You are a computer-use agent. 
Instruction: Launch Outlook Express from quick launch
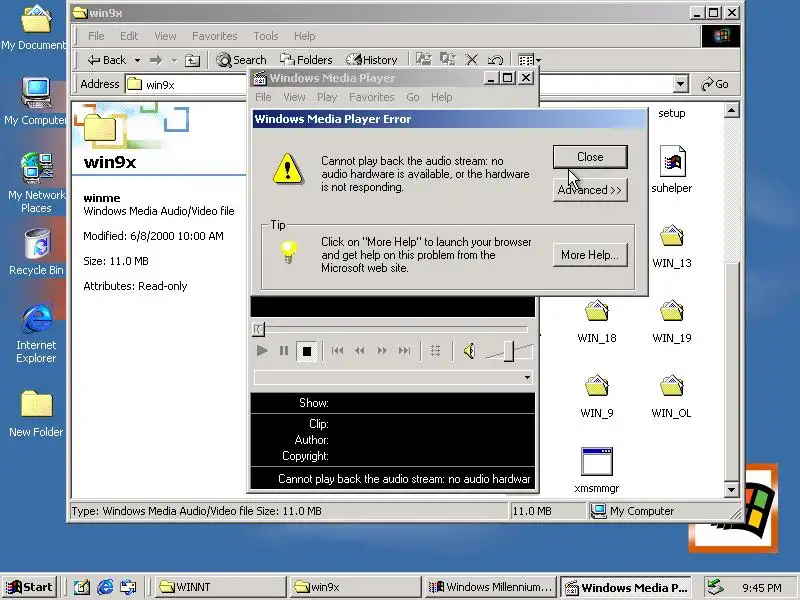point(129,587)
